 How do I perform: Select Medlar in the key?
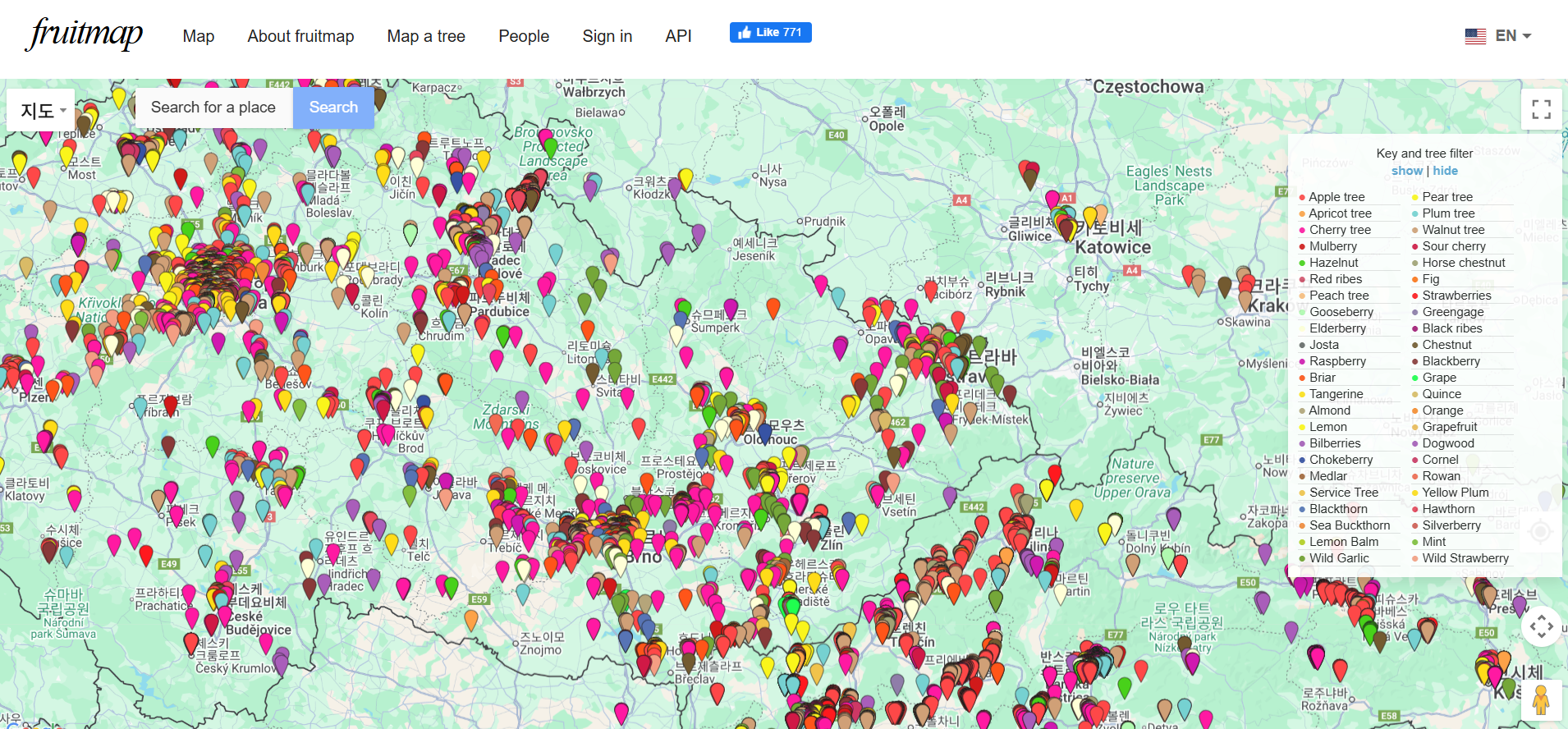1328,476
